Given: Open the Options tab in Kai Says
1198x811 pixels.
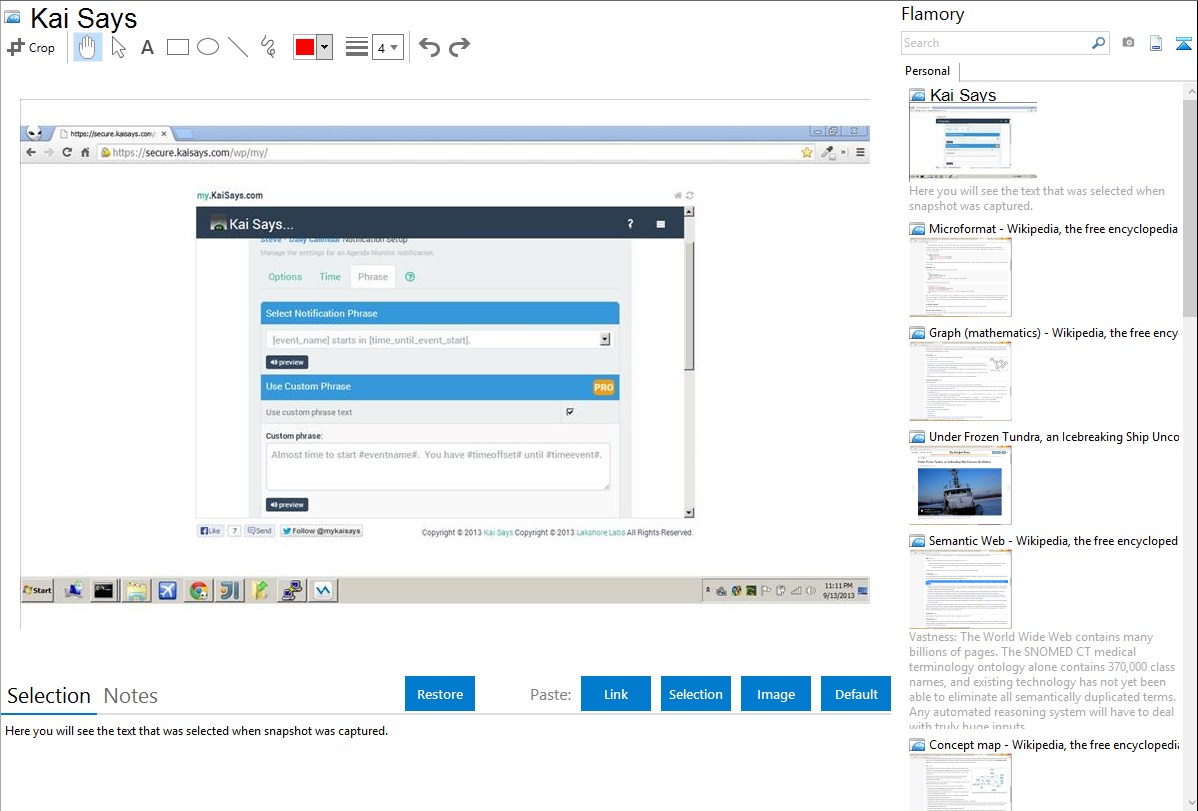Looking at the screenshot, I should click(285, 277).
